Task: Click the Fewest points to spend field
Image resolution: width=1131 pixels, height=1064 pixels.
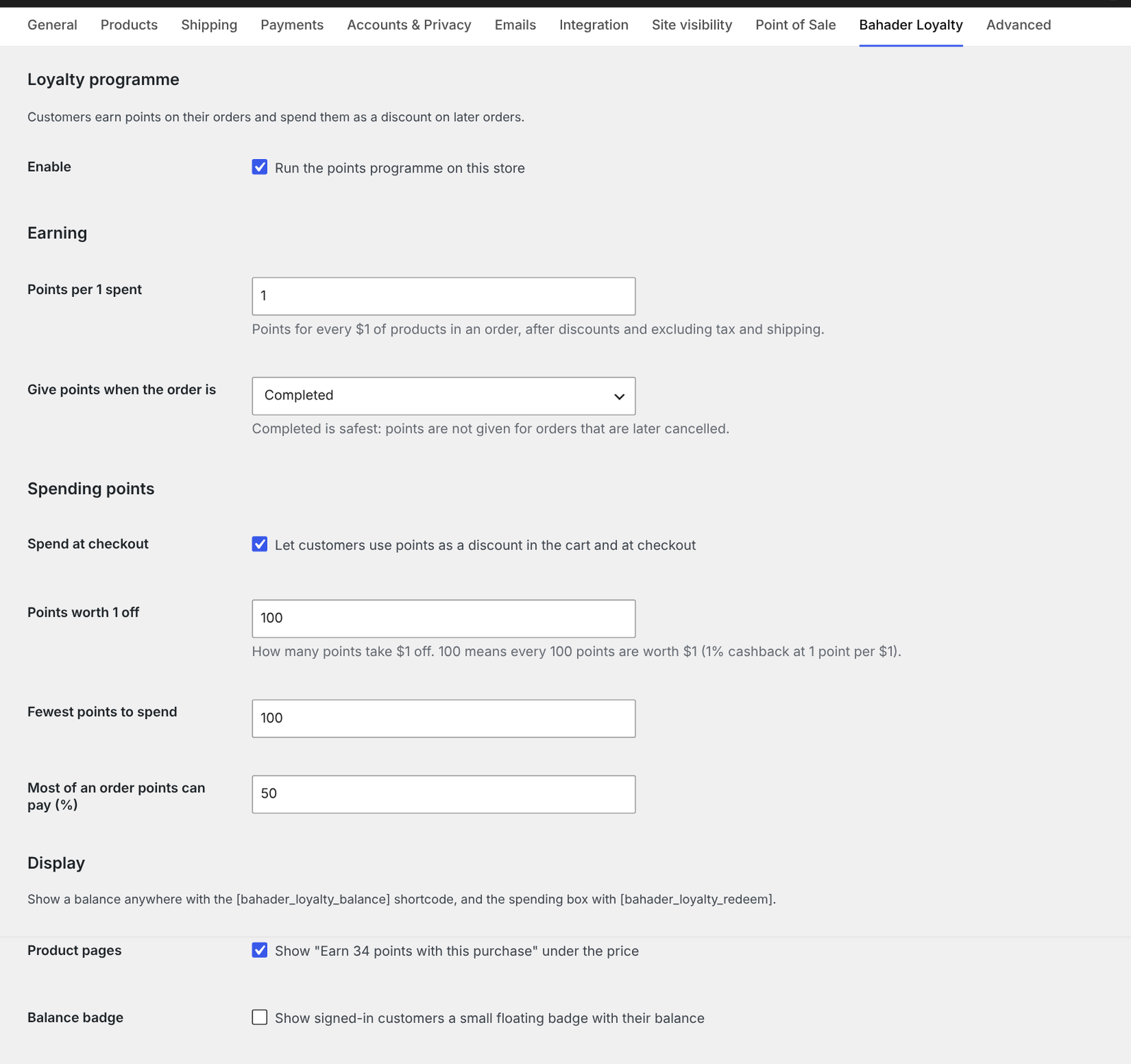Action: tap(443, 718)
